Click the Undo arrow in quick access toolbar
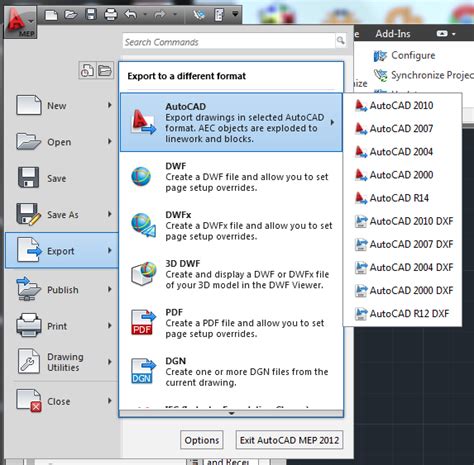This screenshot has width=474, height=465. (x=130, y=15)
